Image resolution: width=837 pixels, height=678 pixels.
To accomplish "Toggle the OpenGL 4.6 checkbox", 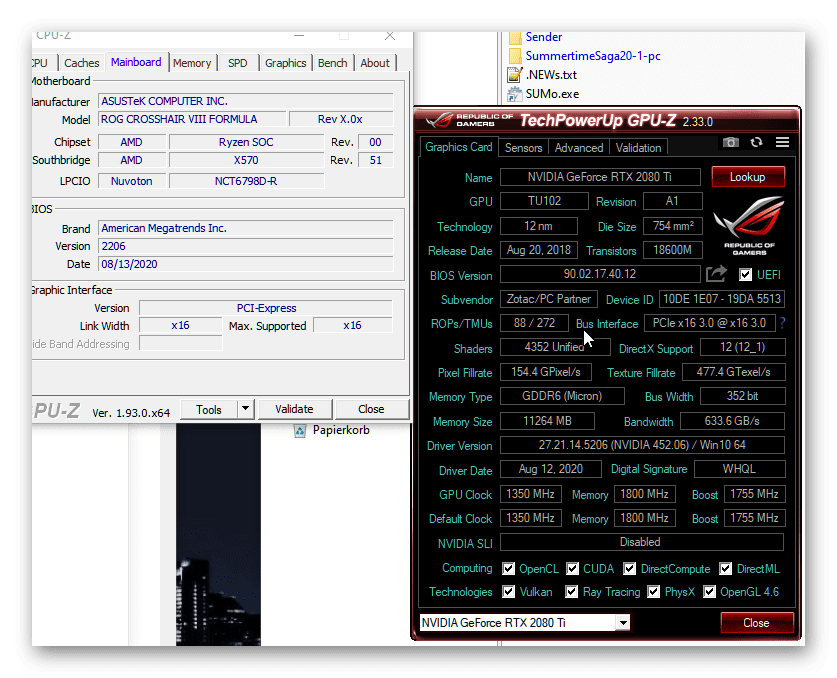I will (709, 592).
